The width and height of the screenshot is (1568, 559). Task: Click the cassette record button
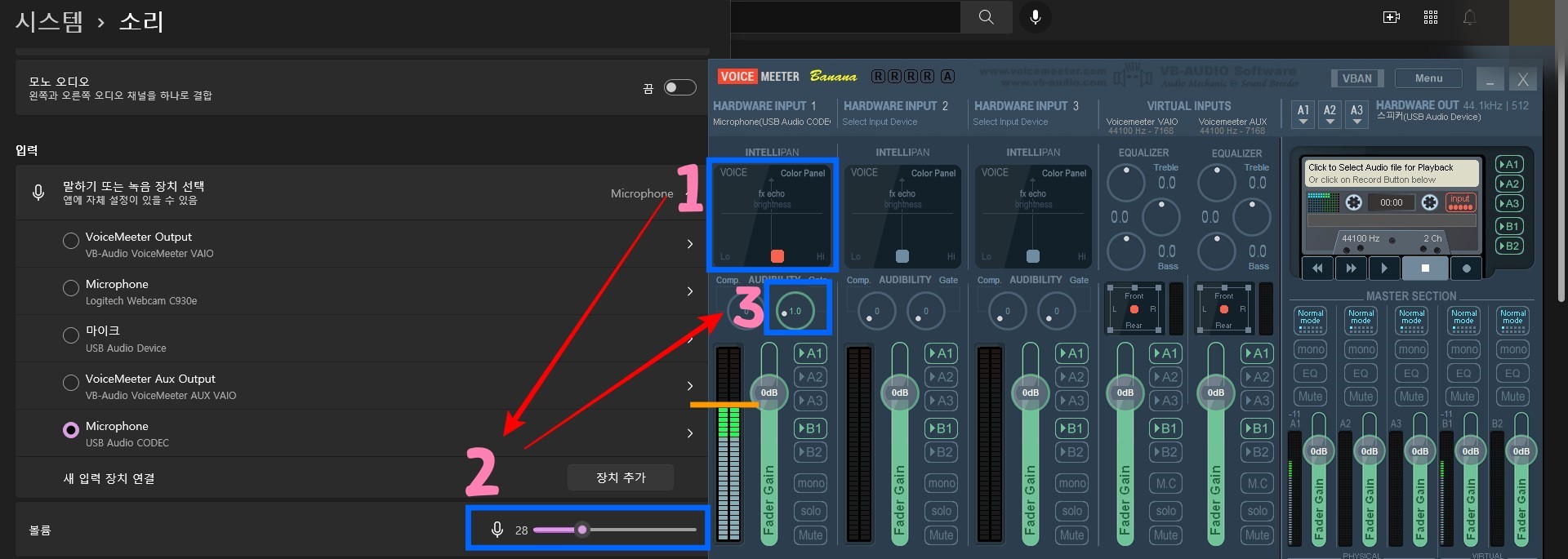click(1466, 268)
